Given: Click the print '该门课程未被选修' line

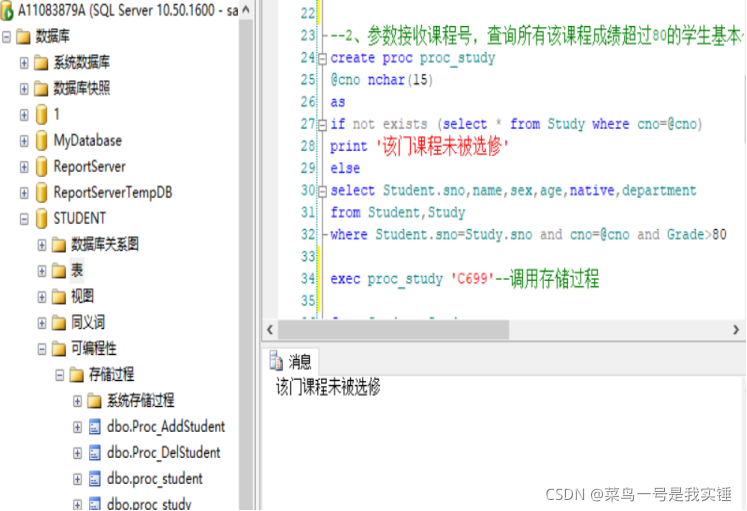Looking at the screenshot, I should (419, 146).
